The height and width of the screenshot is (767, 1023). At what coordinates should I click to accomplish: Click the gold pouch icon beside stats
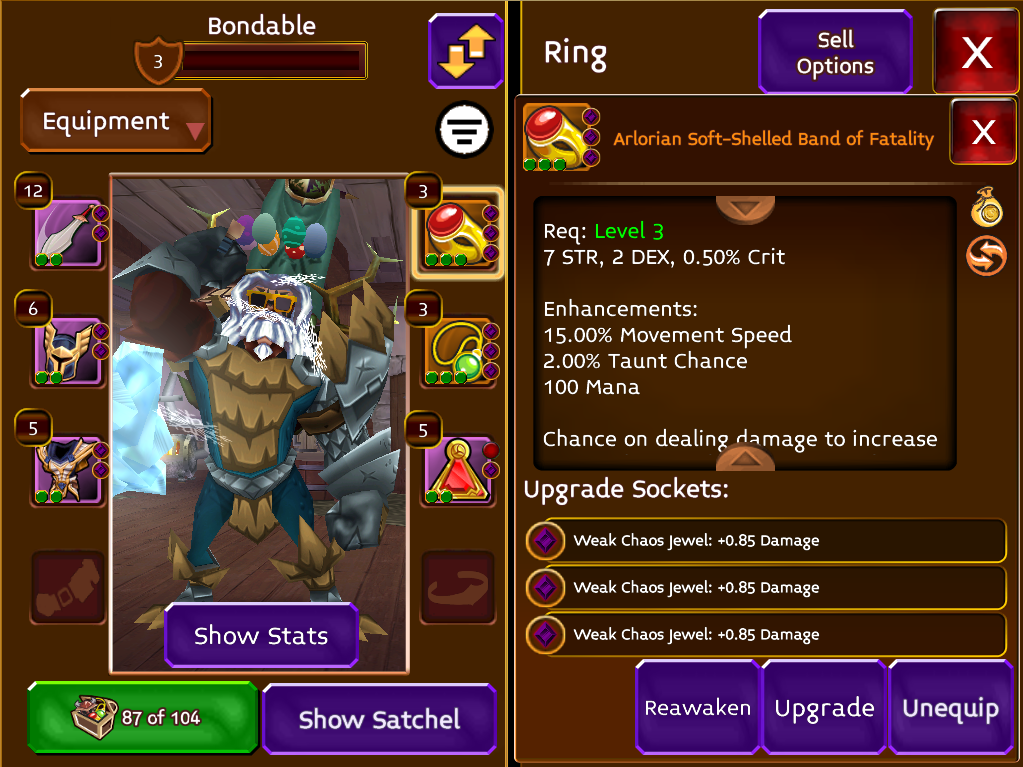coord(986,207)
